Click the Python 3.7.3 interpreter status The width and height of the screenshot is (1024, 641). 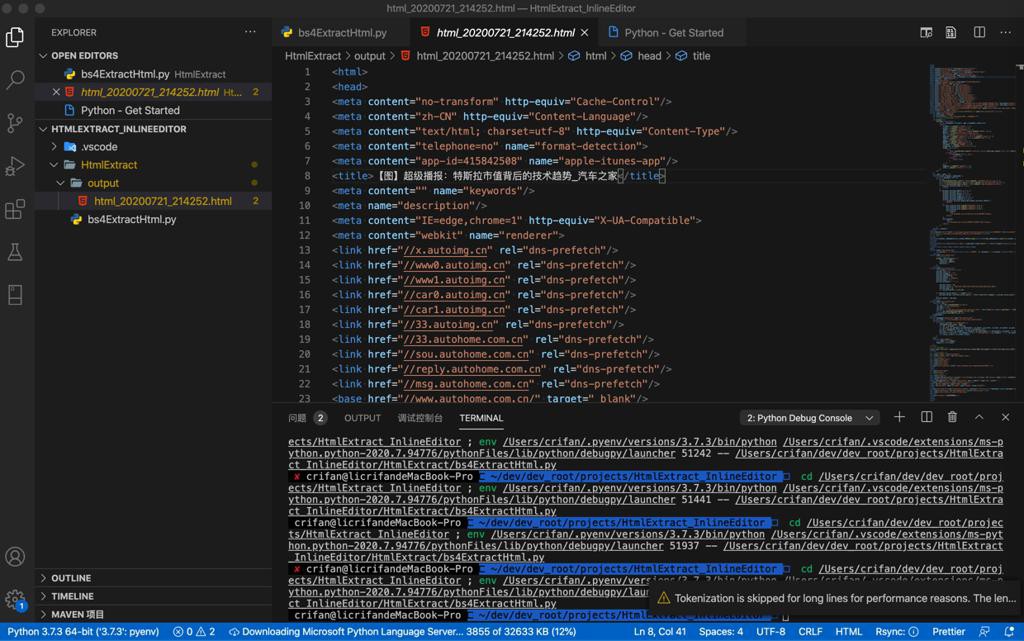pos(83,632)
